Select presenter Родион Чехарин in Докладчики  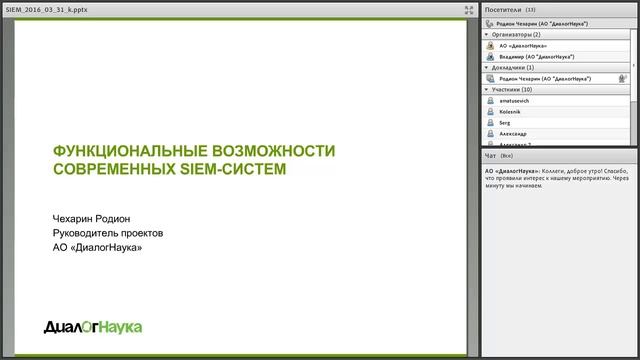(556, 78)
